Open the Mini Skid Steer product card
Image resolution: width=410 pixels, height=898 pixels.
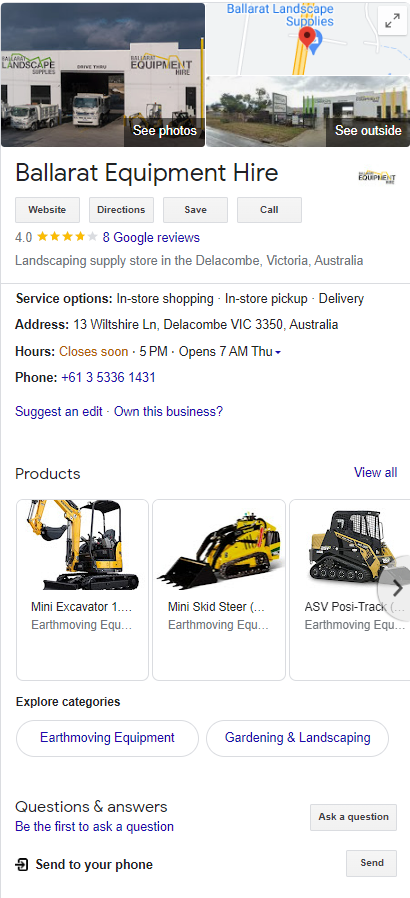point(219,589)
